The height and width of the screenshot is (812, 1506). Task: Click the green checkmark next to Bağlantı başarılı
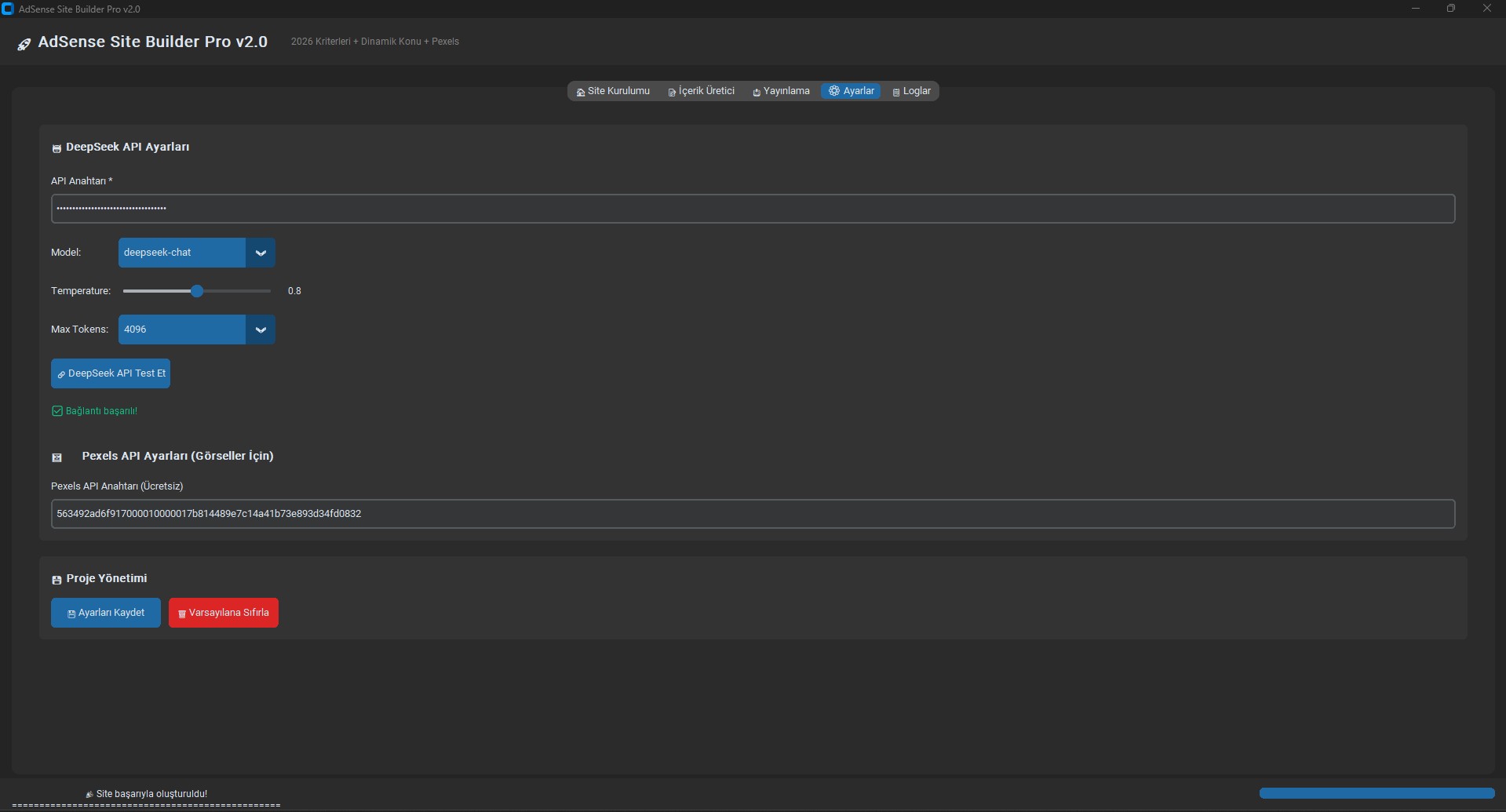[x=57, y=411]
